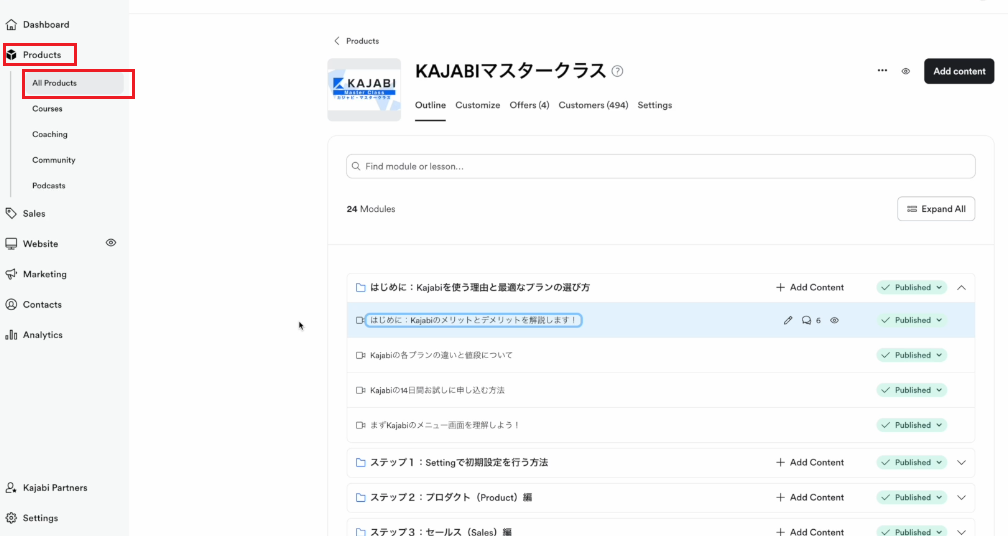This screenshot has height=536, width=1008.
Task: Open lesson はじめに：Kajabiのメリットとデメリット
Action: 473,320
